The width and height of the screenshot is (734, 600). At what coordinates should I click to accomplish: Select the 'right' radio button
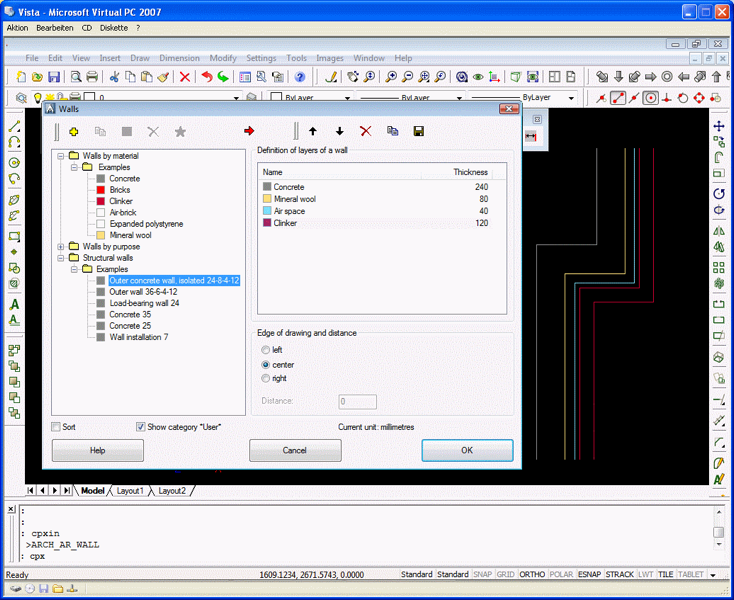point(265,378)
